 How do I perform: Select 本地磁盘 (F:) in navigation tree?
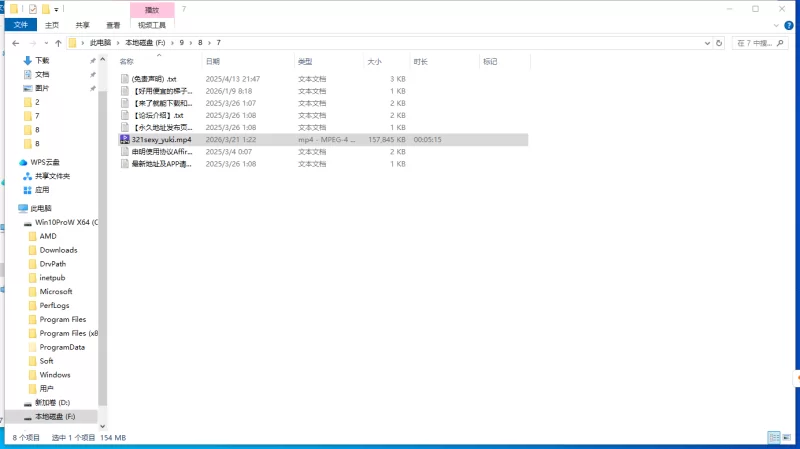(55, 416)
